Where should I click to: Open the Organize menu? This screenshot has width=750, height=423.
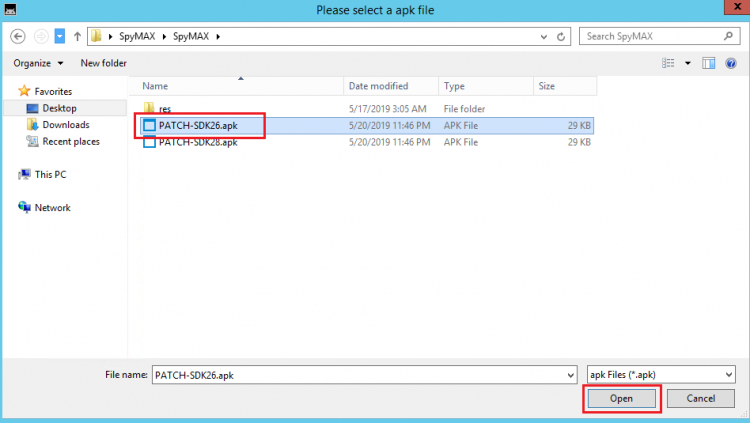click(38, 63)
